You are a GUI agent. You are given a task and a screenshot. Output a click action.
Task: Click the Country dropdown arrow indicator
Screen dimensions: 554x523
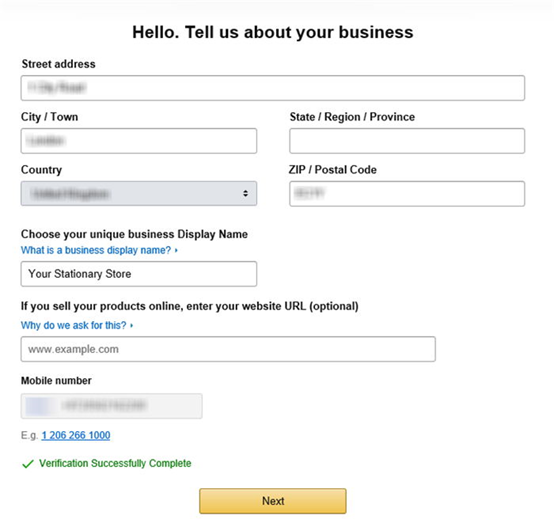pos(245,194)
